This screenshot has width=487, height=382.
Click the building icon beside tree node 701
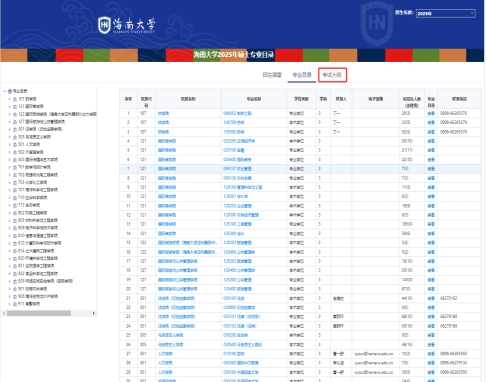(x=15, y=167)
